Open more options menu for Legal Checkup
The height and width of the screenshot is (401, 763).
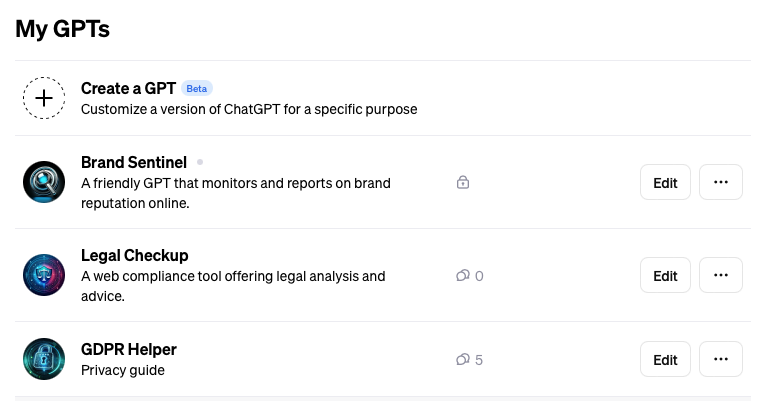[x=721, y=275]
